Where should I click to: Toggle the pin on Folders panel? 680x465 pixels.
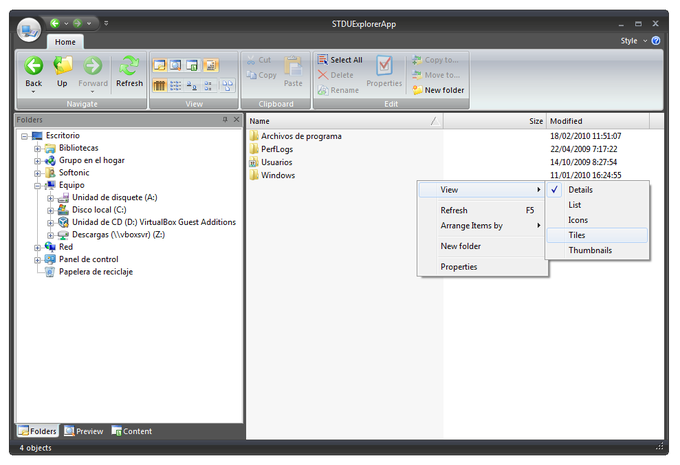(x=225, y=119)
